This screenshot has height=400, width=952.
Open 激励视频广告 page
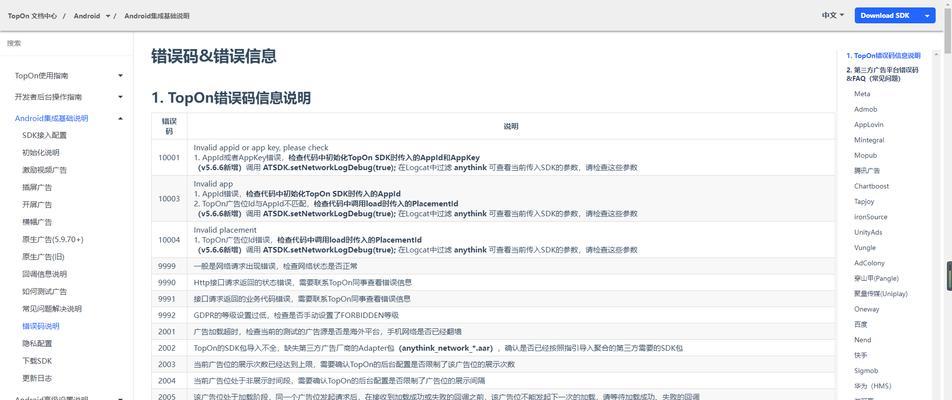[x=44, y=170]
